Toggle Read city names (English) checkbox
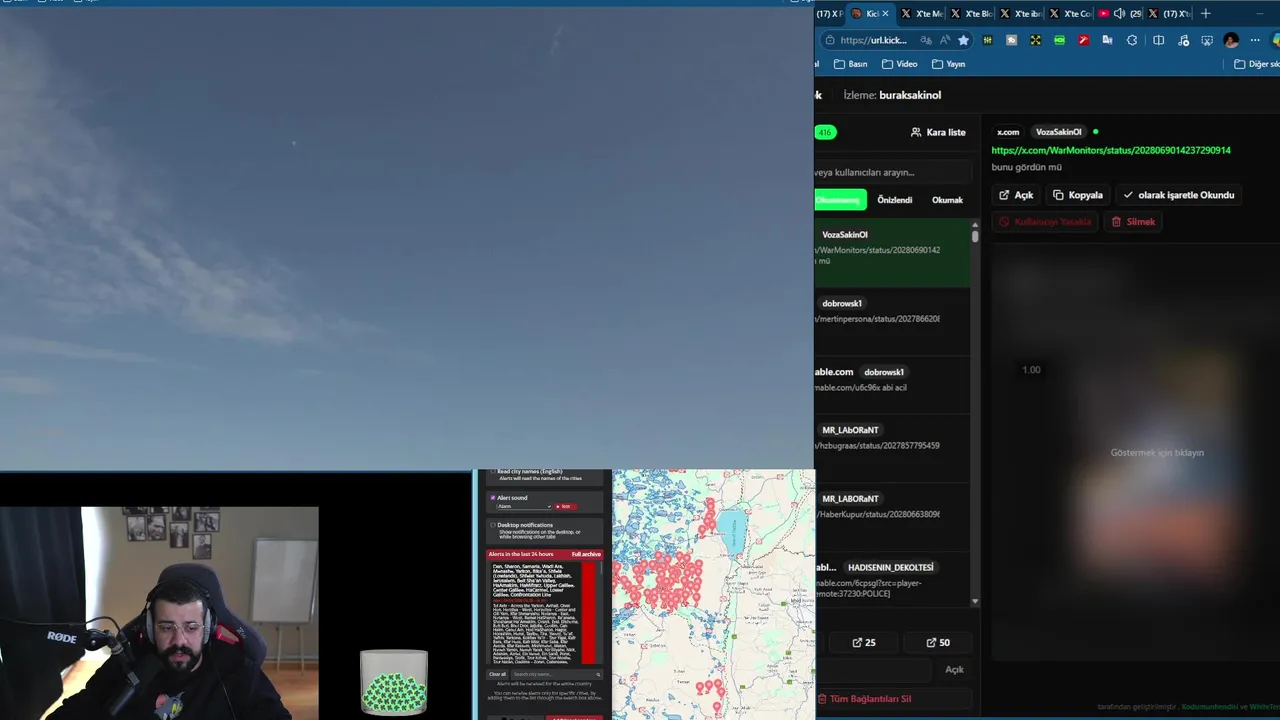Viewport: 1280px width, 720px height. pos(492,471)
